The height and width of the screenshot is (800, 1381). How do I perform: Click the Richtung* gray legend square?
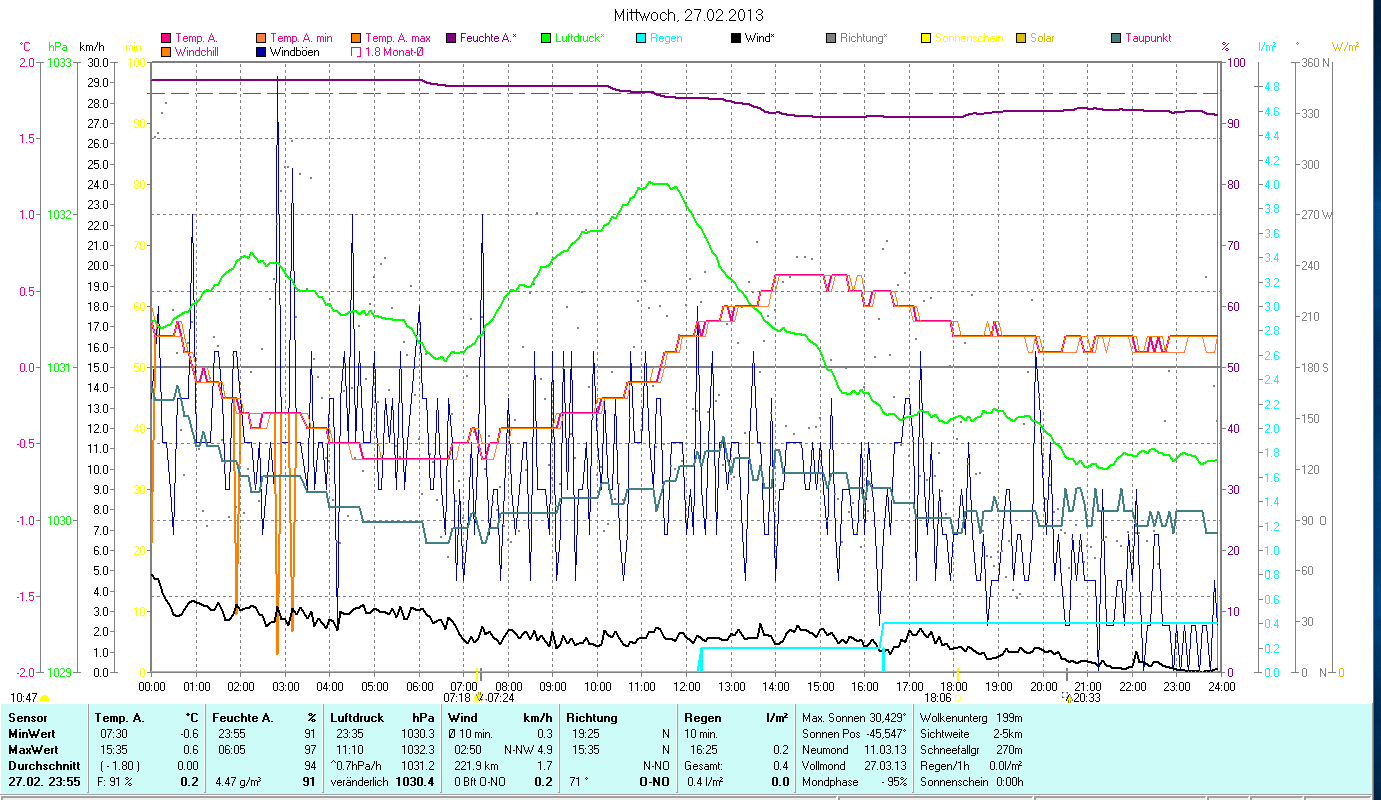(x=830, y=38)
